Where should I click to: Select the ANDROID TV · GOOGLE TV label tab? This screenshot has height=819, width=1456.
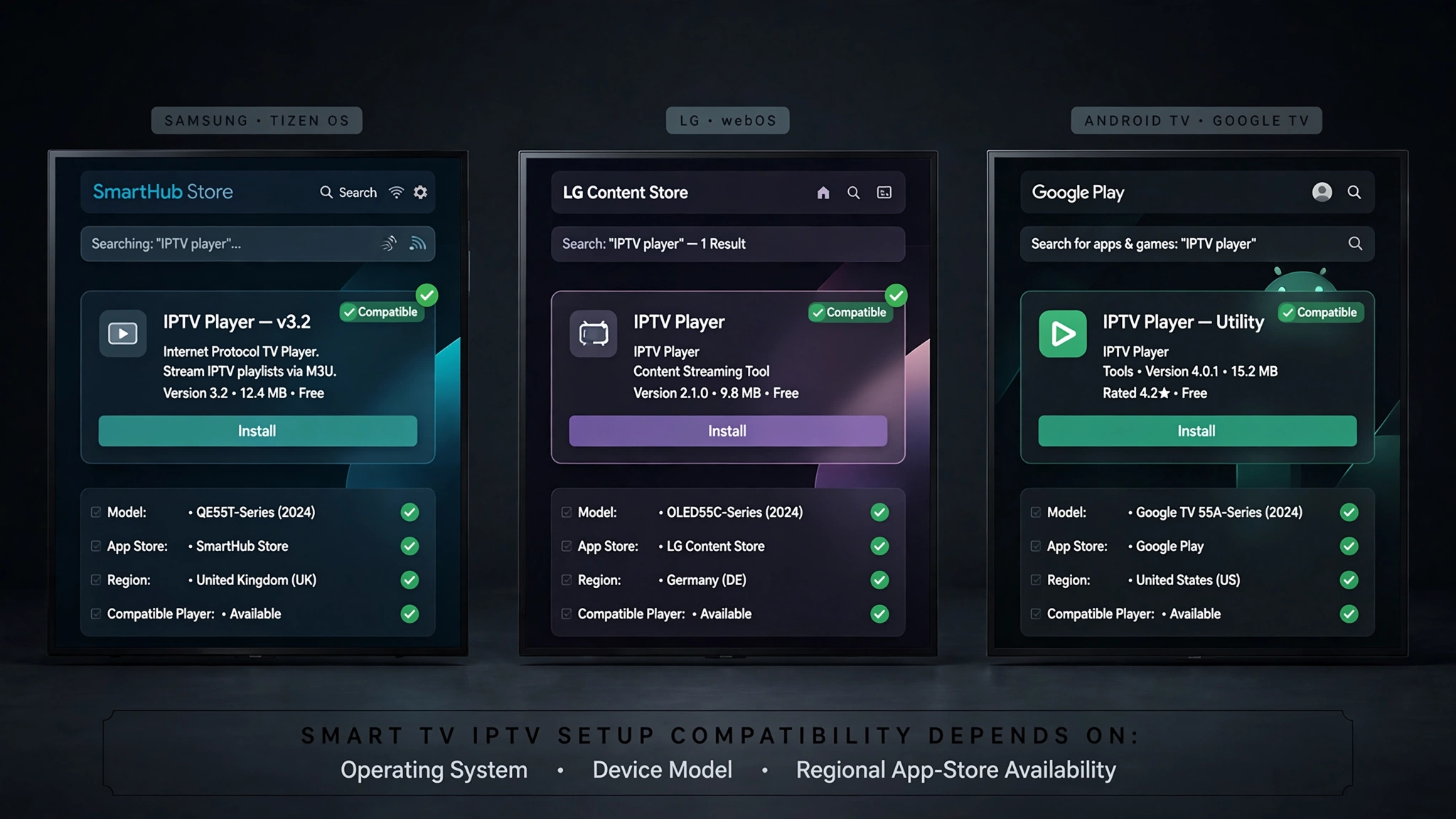(1197, 121)
